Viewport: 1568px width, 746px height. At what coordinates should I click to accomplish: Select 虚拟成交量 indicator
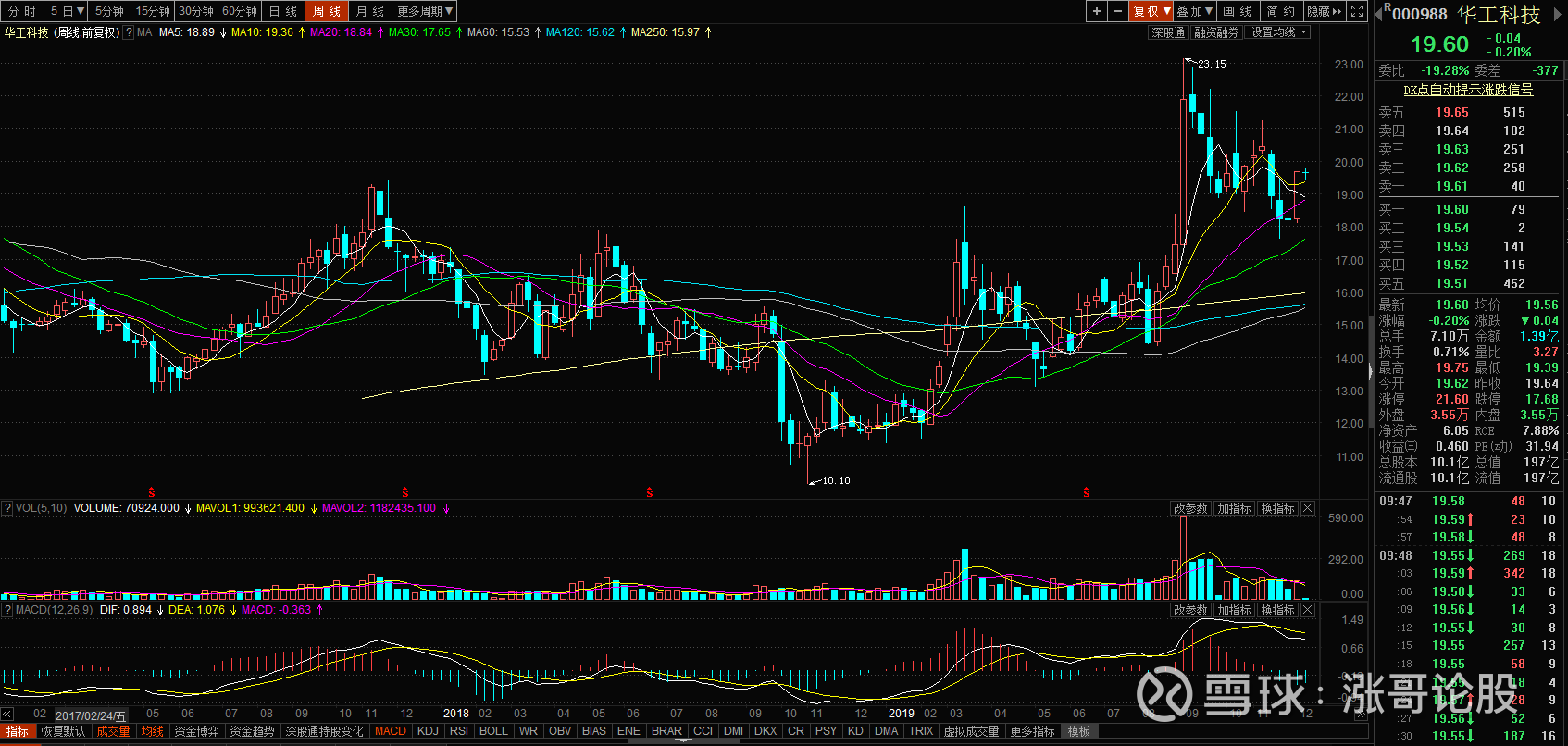click(971, 731)
